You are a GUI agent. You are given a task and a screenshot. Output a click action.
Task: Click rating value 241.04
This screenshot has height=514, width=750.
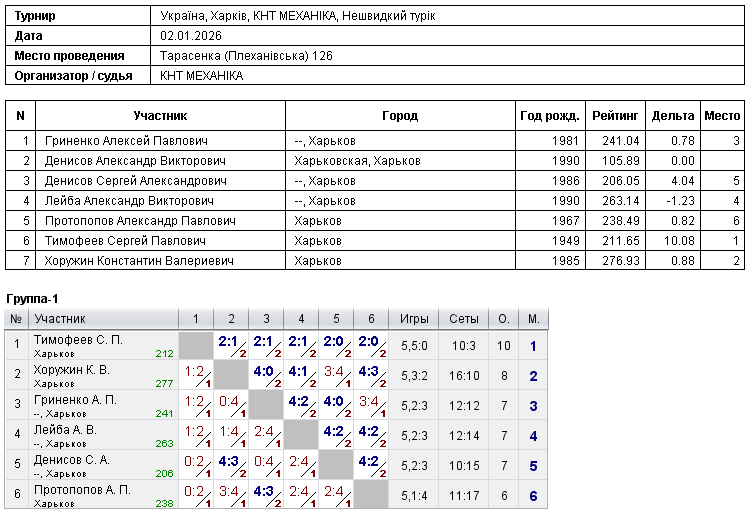621,141
